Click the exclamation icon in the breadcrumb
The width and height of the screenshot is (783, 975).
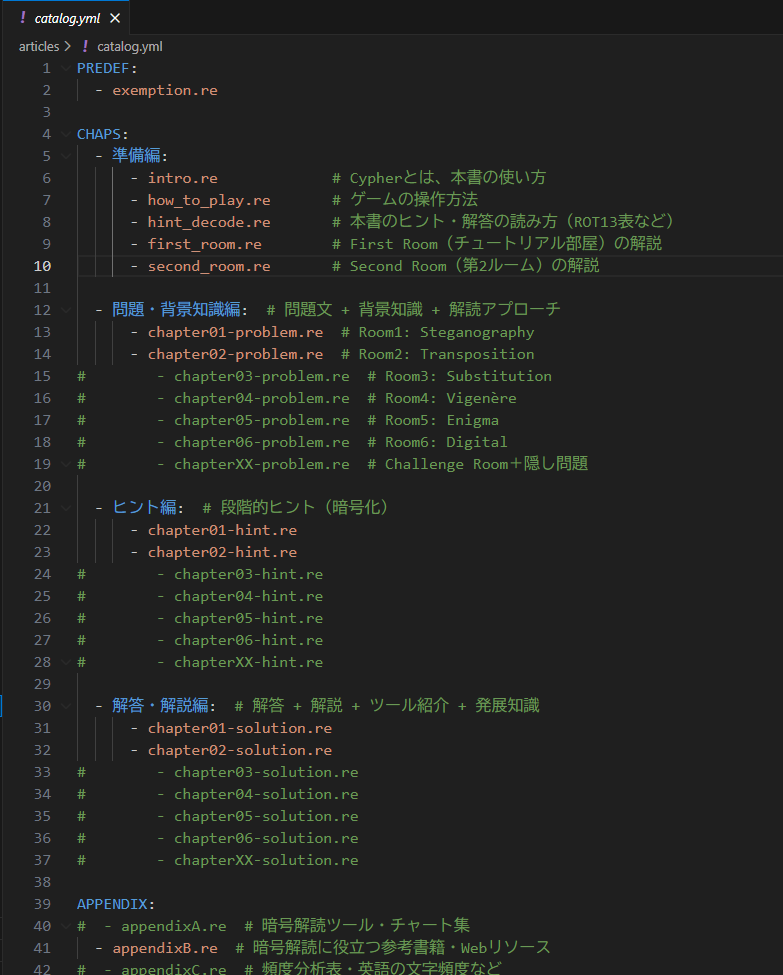point(85,46)
